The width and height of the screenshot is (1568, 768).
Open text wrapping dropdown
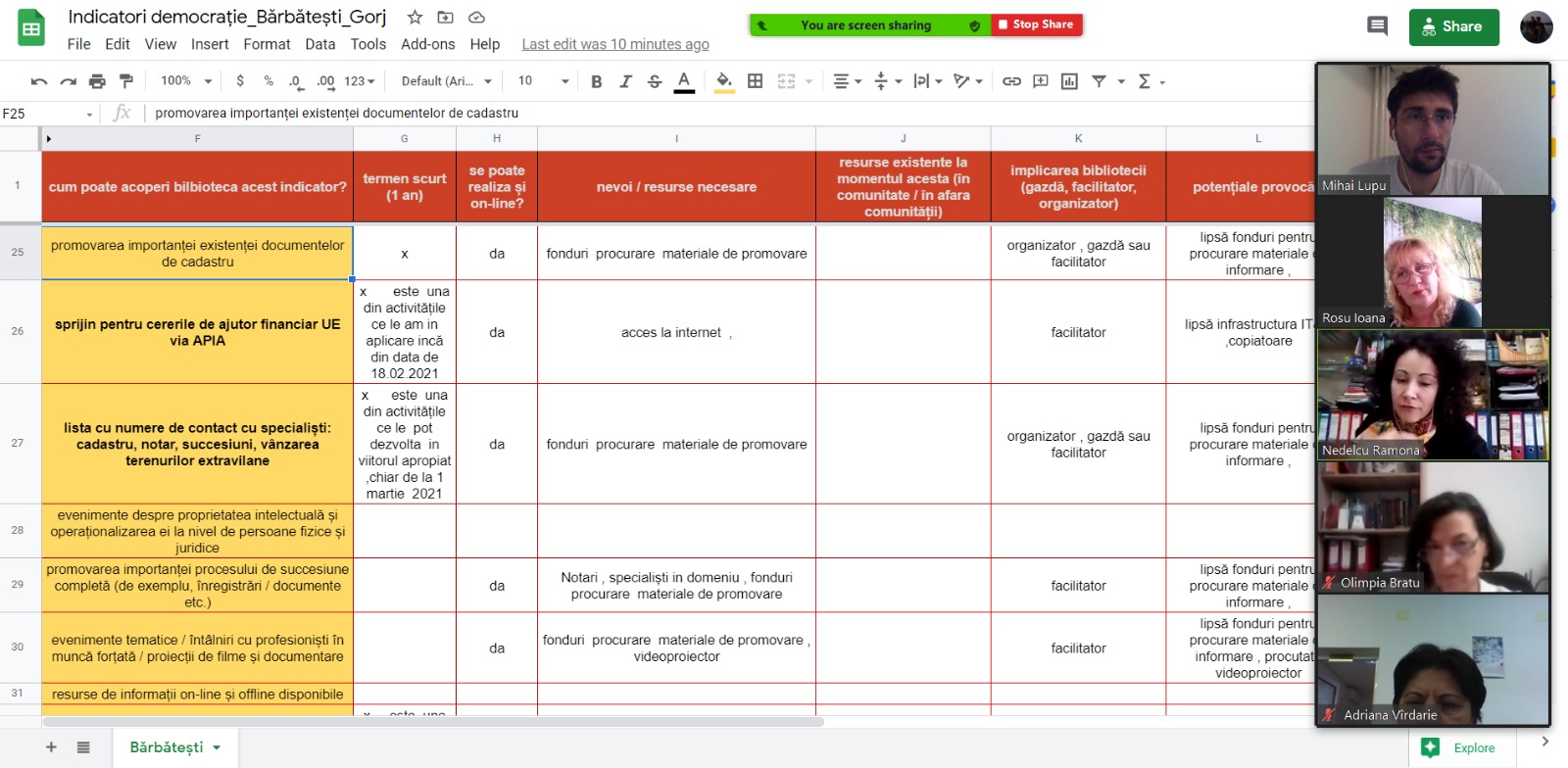coord(927,81)
